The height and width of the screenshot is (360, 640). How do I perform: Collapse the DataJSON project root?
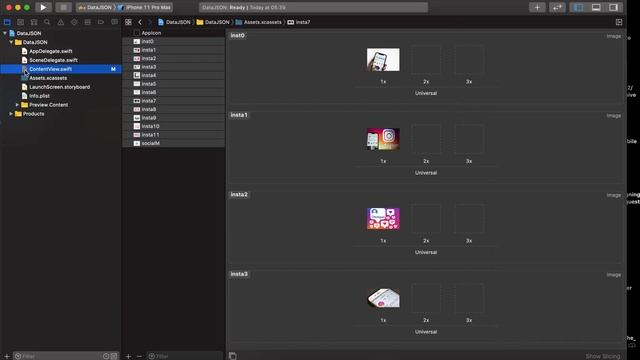[5, 33]
